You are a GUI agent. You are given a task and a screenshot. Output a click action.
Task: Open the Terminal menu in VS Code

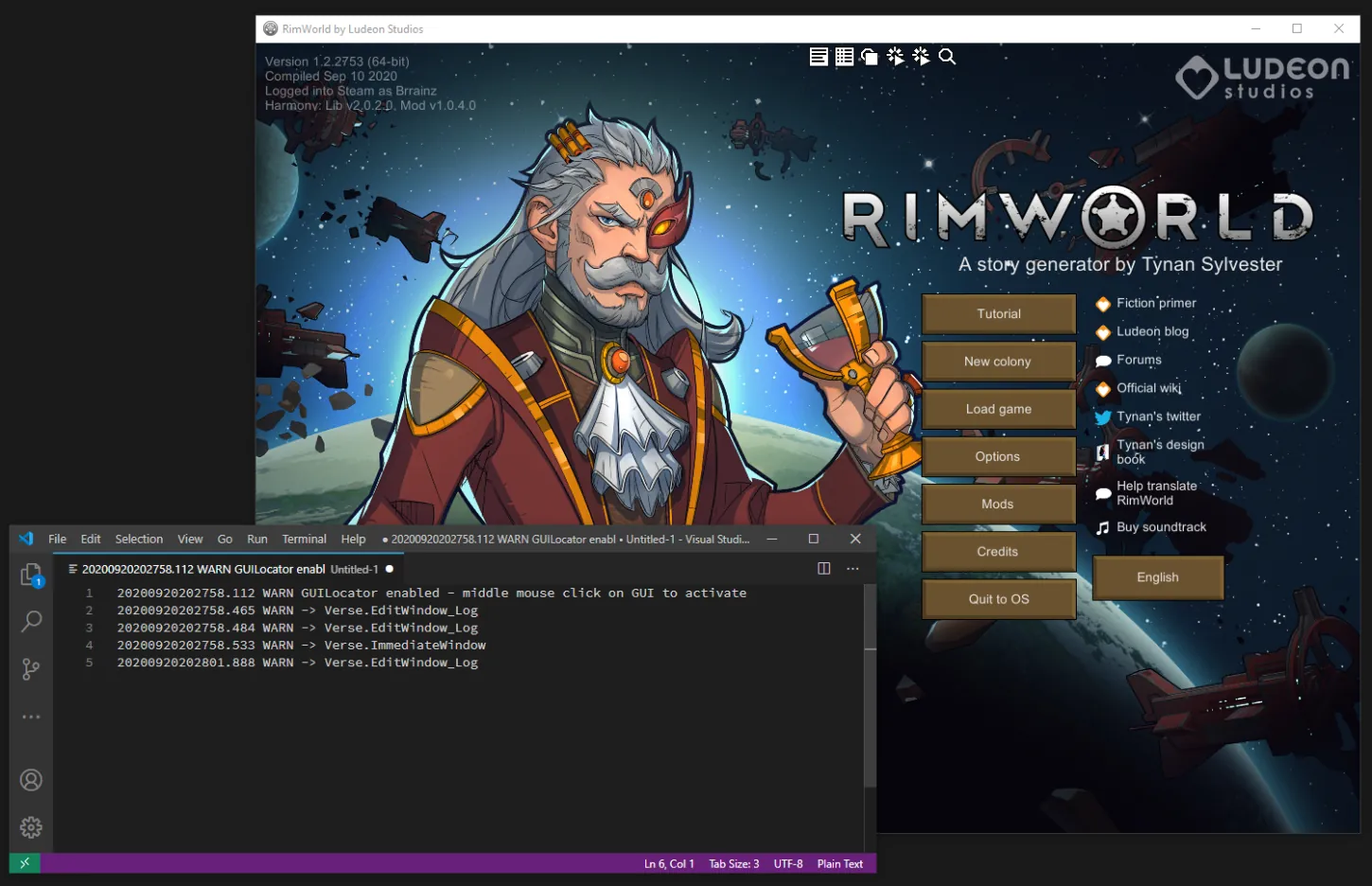304,539
